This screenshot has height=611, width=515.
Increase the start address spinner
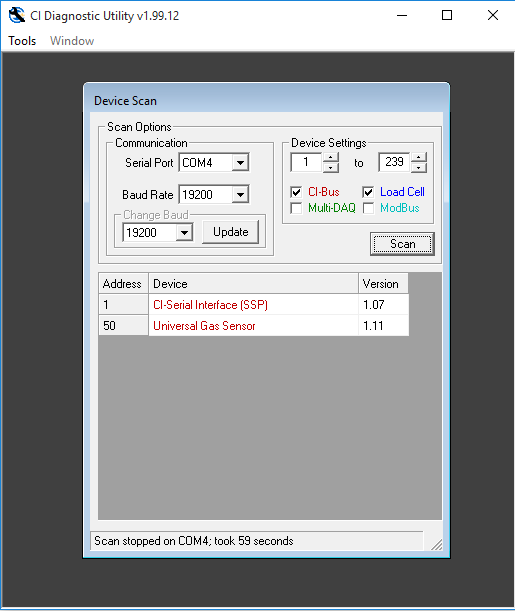click(x=330, y=157)
